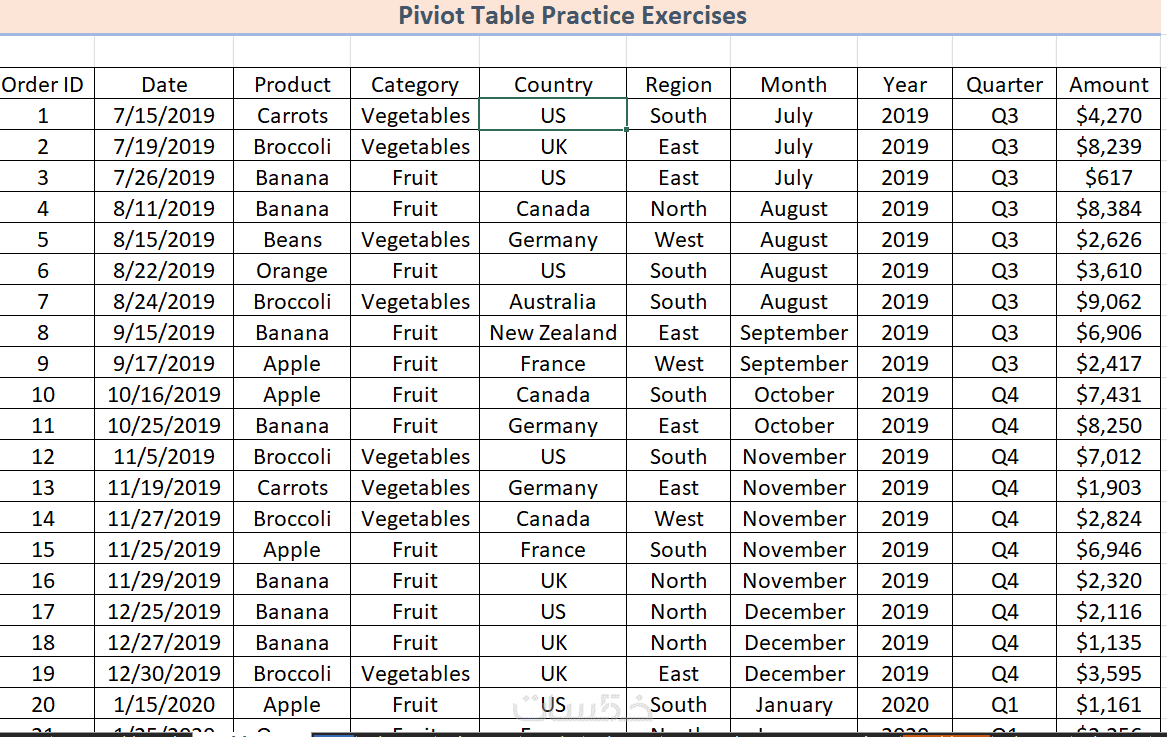Select the Date header cell
1167x737 pixels.
pyautogui.click(x=164, y=85)
